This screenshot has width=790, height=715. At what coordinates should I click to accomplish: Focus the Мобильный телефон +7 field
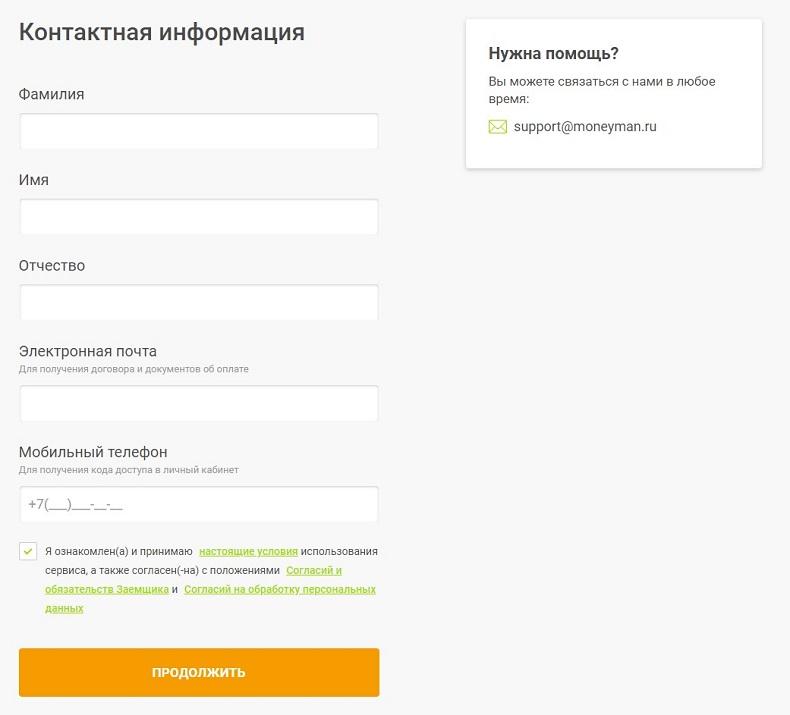pos(199,504)
